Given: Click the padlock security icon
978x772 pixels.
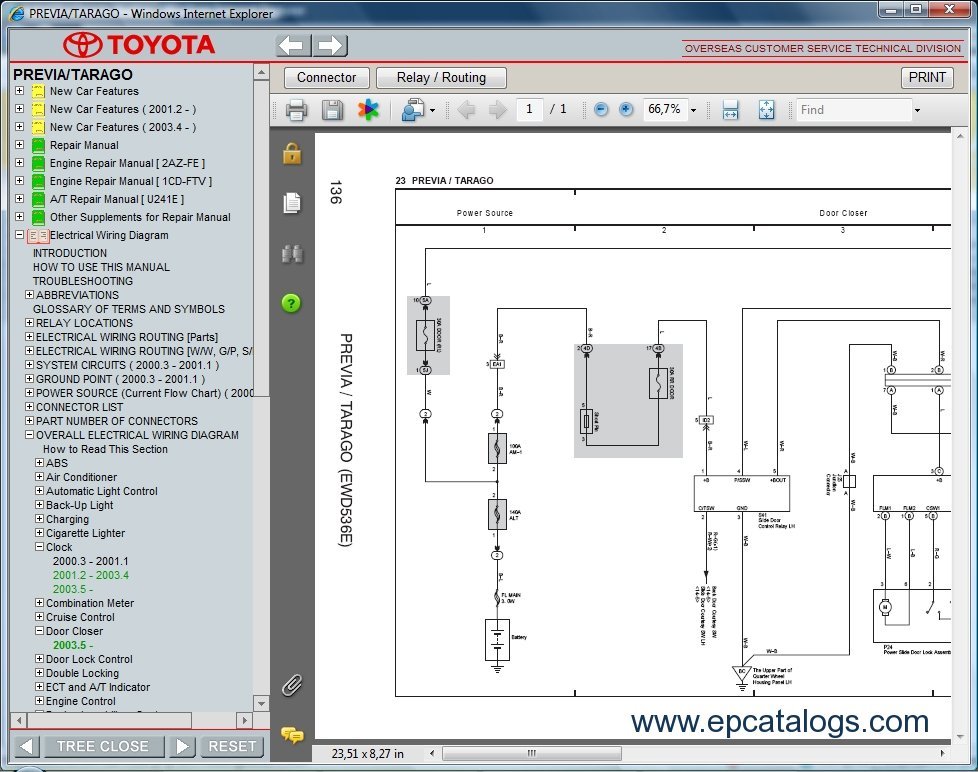Looking at the screenshot, I should (x=292, y=153).
